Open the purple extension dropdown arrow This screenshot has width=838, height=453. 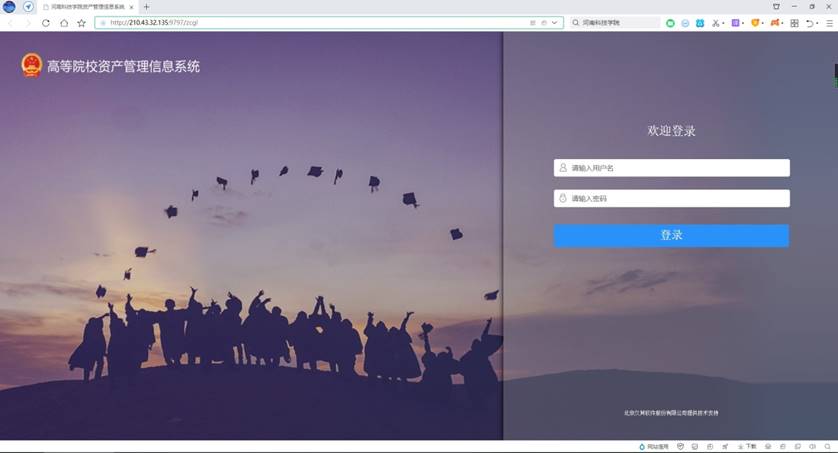click(x=743, y=24)
